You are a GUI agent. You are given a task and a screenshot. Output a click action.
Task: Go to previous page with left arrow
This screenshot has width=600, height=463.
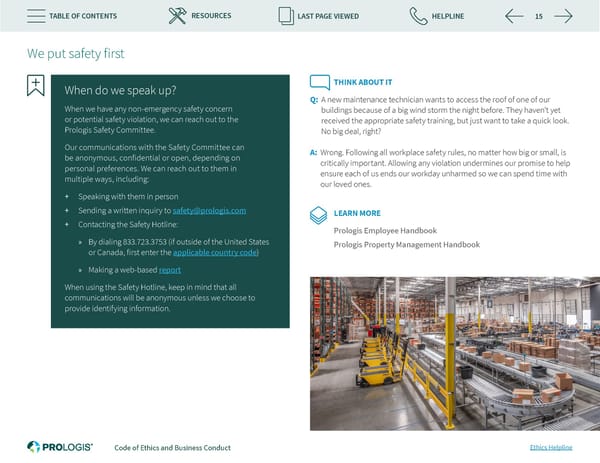(x=514, y=16)
